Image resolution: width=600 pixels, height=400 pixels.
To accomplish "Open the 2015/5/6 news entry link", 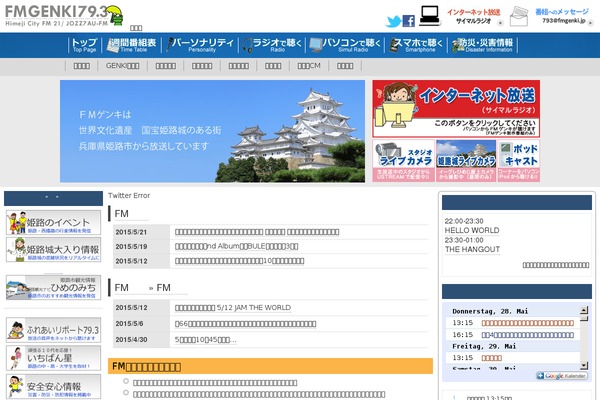I will [245, 324].
